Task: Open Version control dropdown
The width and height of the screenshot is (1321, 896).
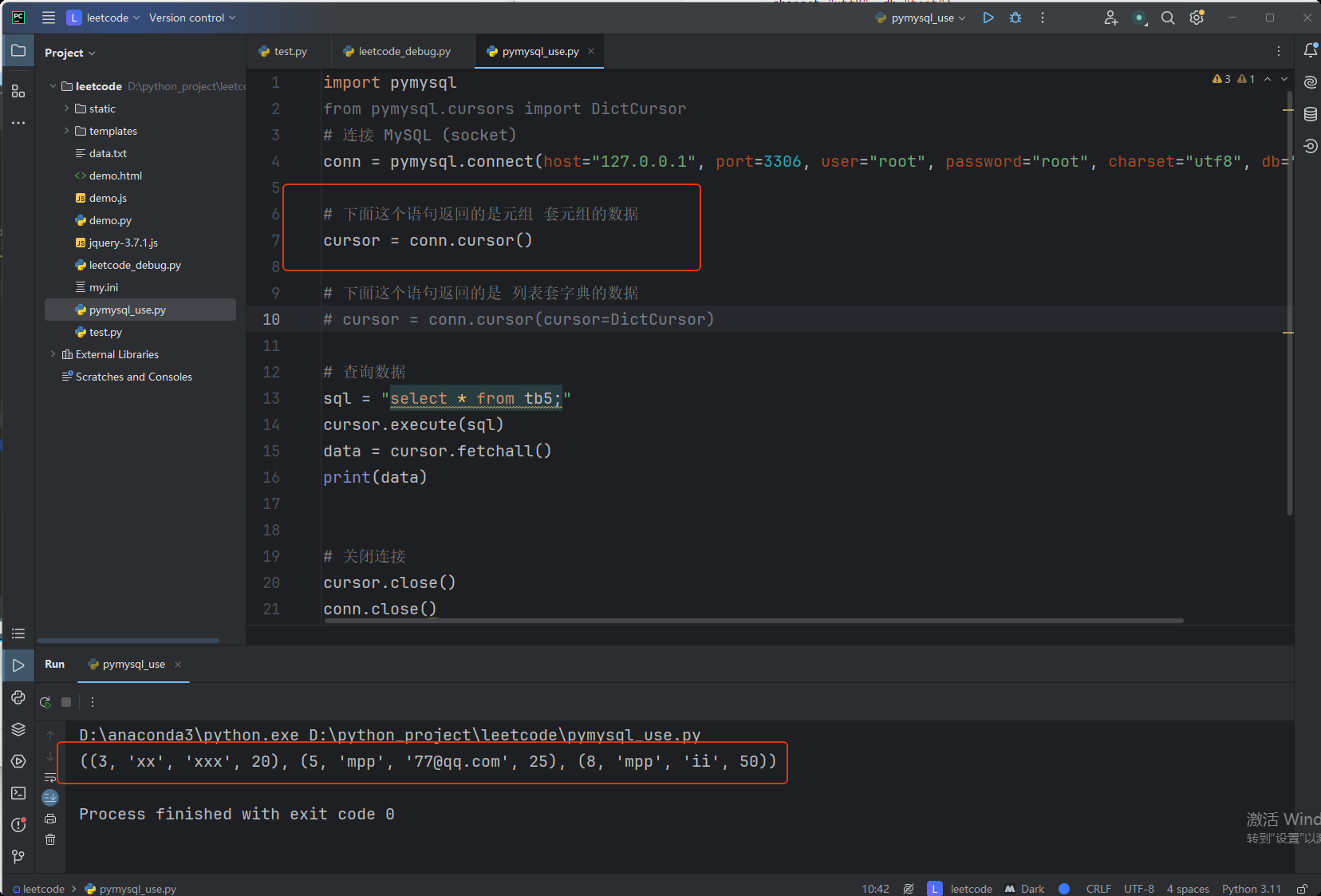Action: click(x=192, y=18)
